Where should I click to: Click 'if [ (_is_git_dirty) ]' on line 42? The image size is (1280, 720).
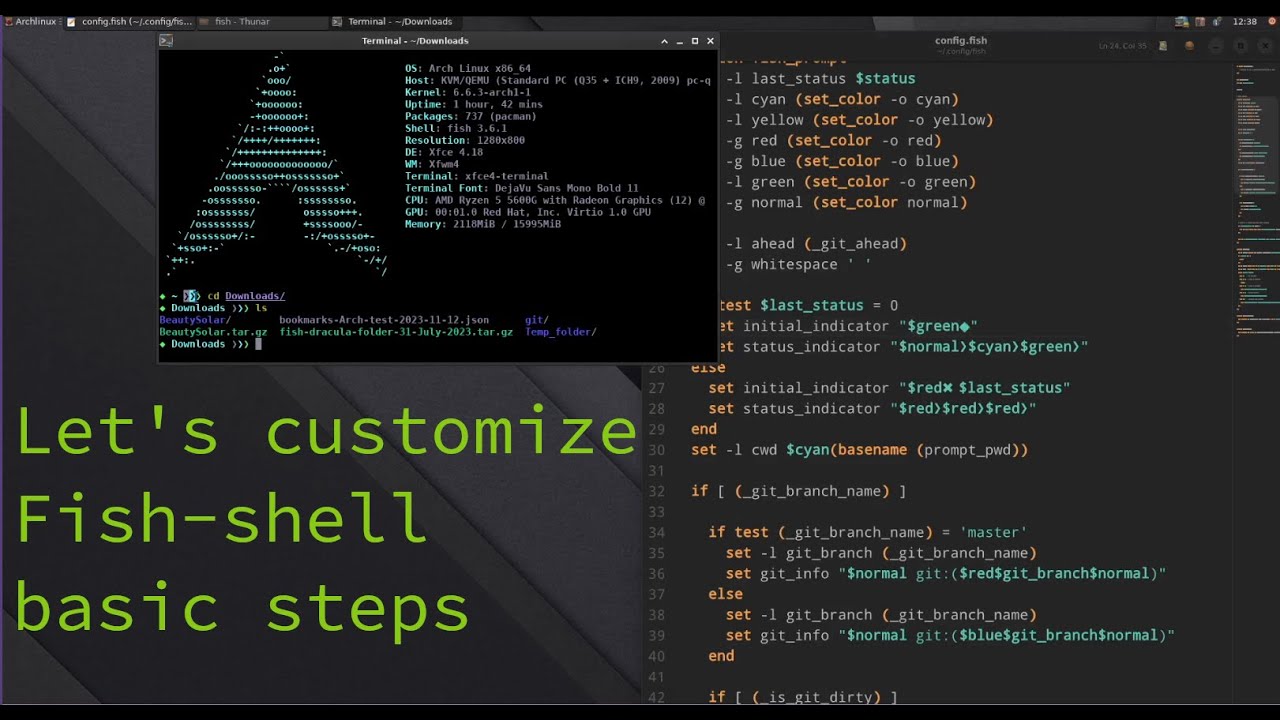pyautogui.click(x=803, y=697)
